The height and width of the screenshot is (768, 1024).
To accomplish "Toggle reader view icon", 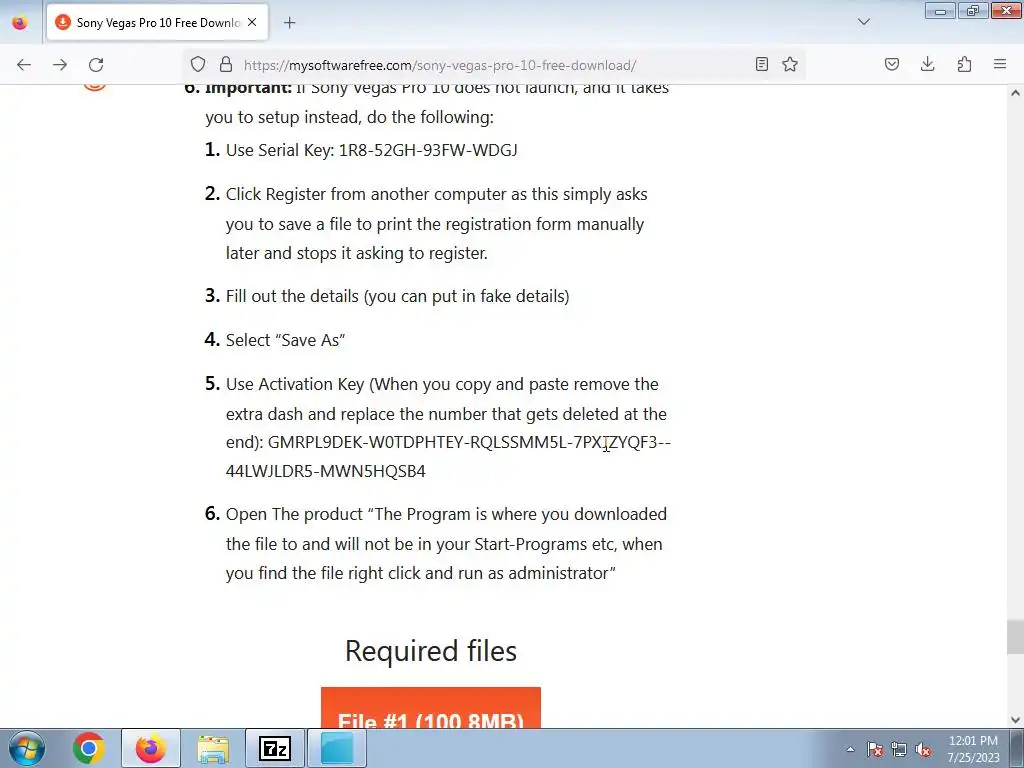I will pyautogui.click(x=761, y=64).
